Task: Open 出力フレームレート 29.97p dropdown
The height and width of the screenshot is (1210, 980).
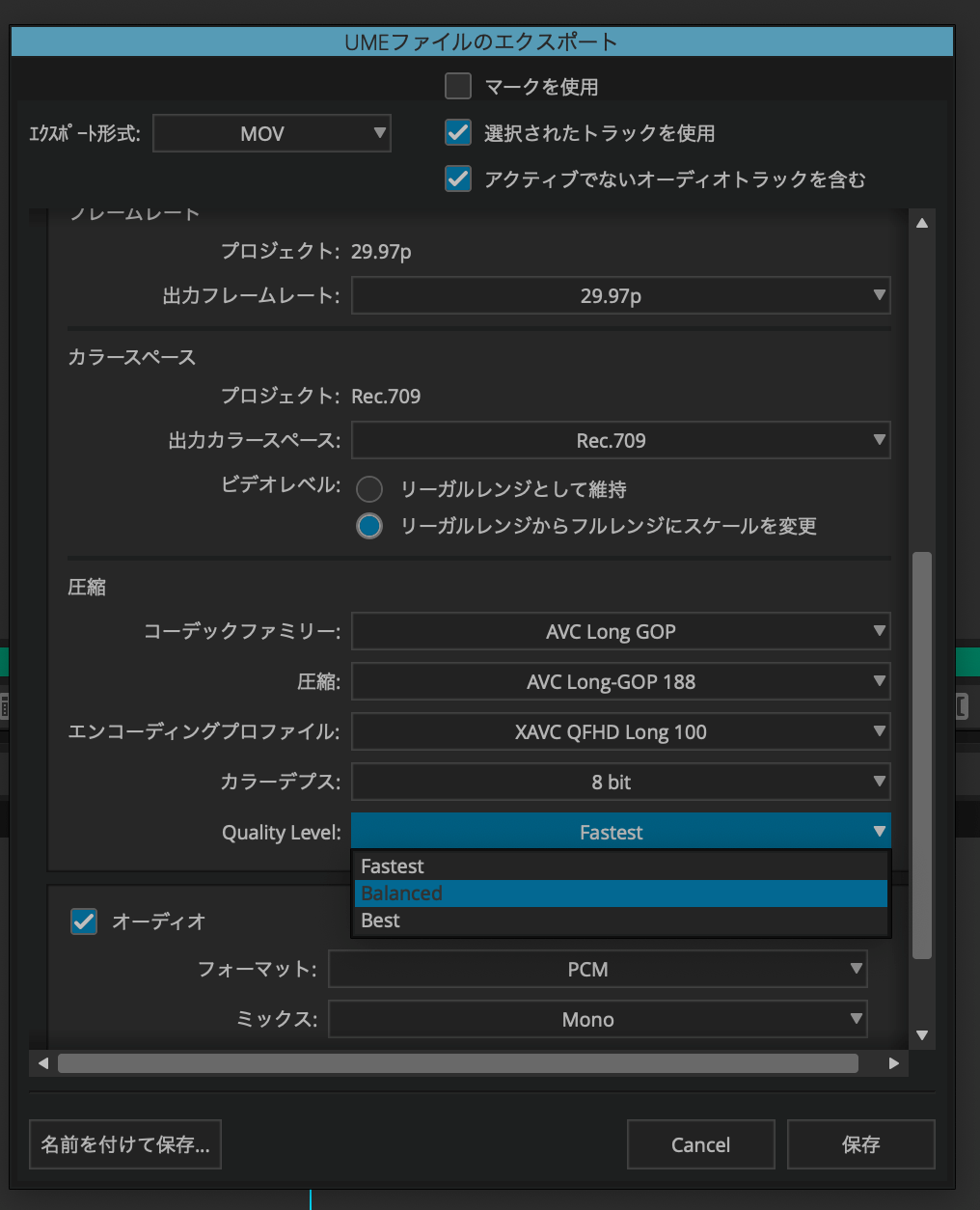Action: click(620, 295)
